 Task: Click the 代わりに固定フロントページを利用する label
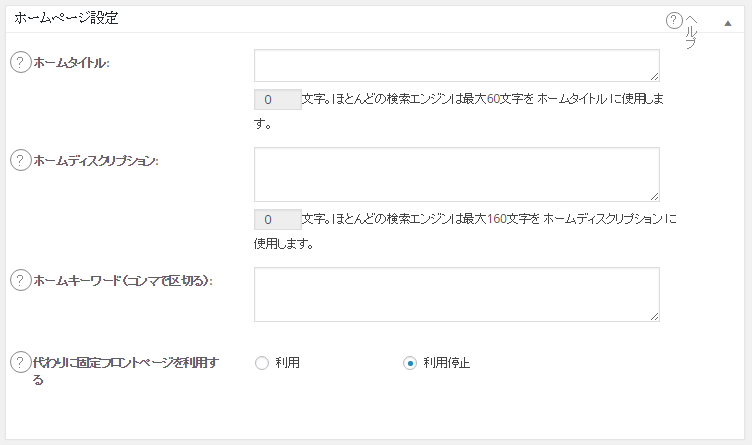pyautogui.click(x=126, y=371)
